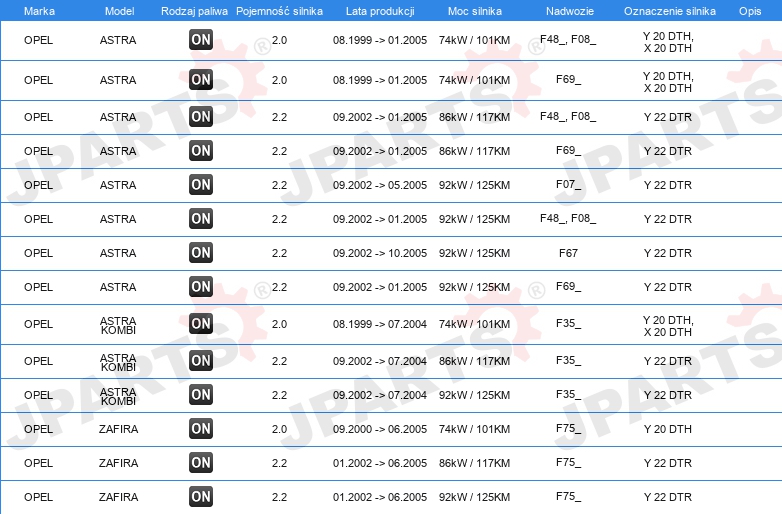Click ON icon for Astra Kombi 92kW / 125KM

pyautogui.click(x=201, y=394)
